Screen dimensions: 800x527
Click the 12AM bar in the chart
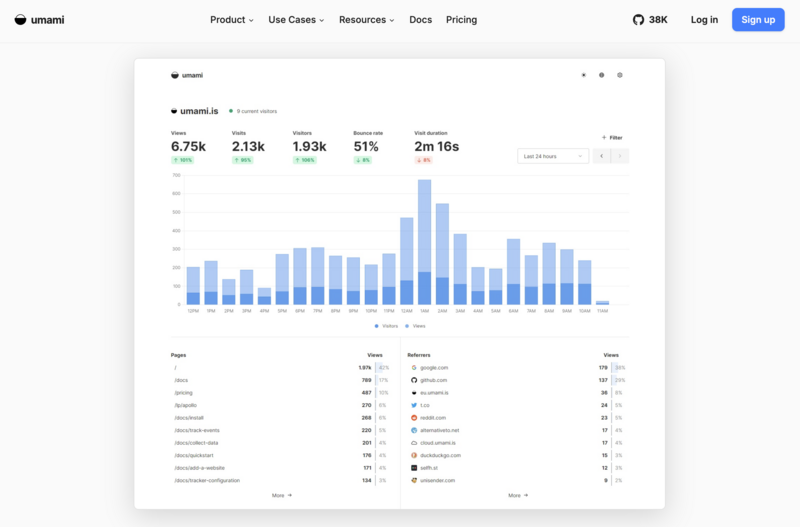[407, 261]
